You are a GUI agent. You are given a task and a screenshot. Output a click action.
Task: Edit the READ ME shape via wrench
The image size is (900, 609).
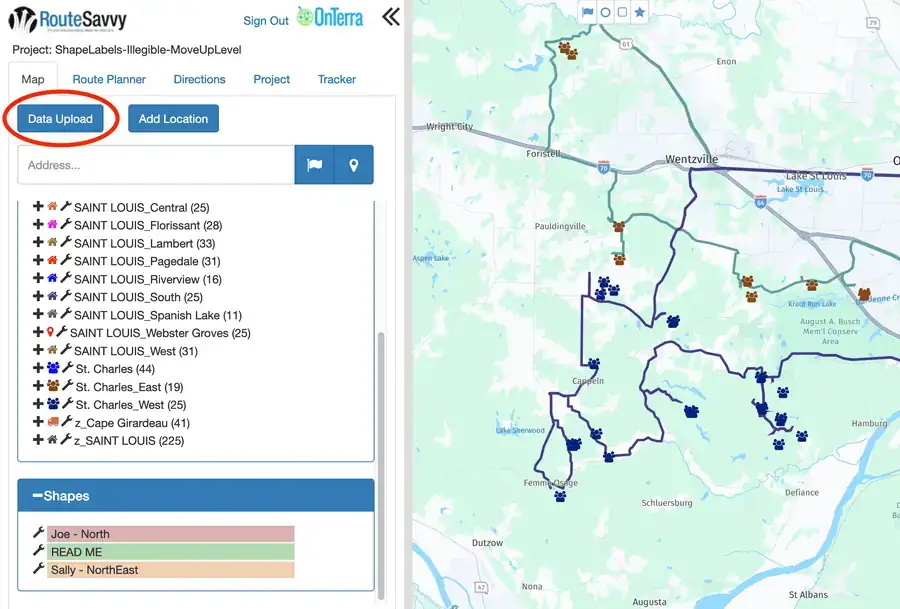38,550
